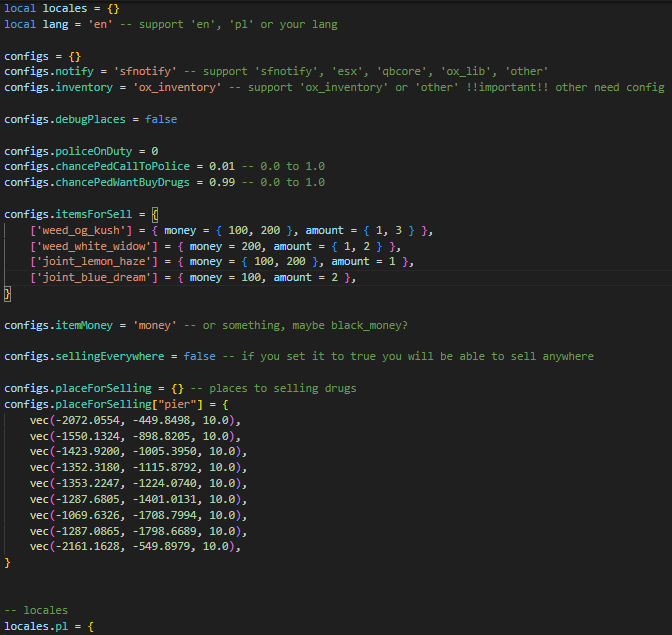Click highlighted closing brace of itemsForSell
Image resolution: width=672 pixels, height=635 pixels.
click(x=8, y=294)
